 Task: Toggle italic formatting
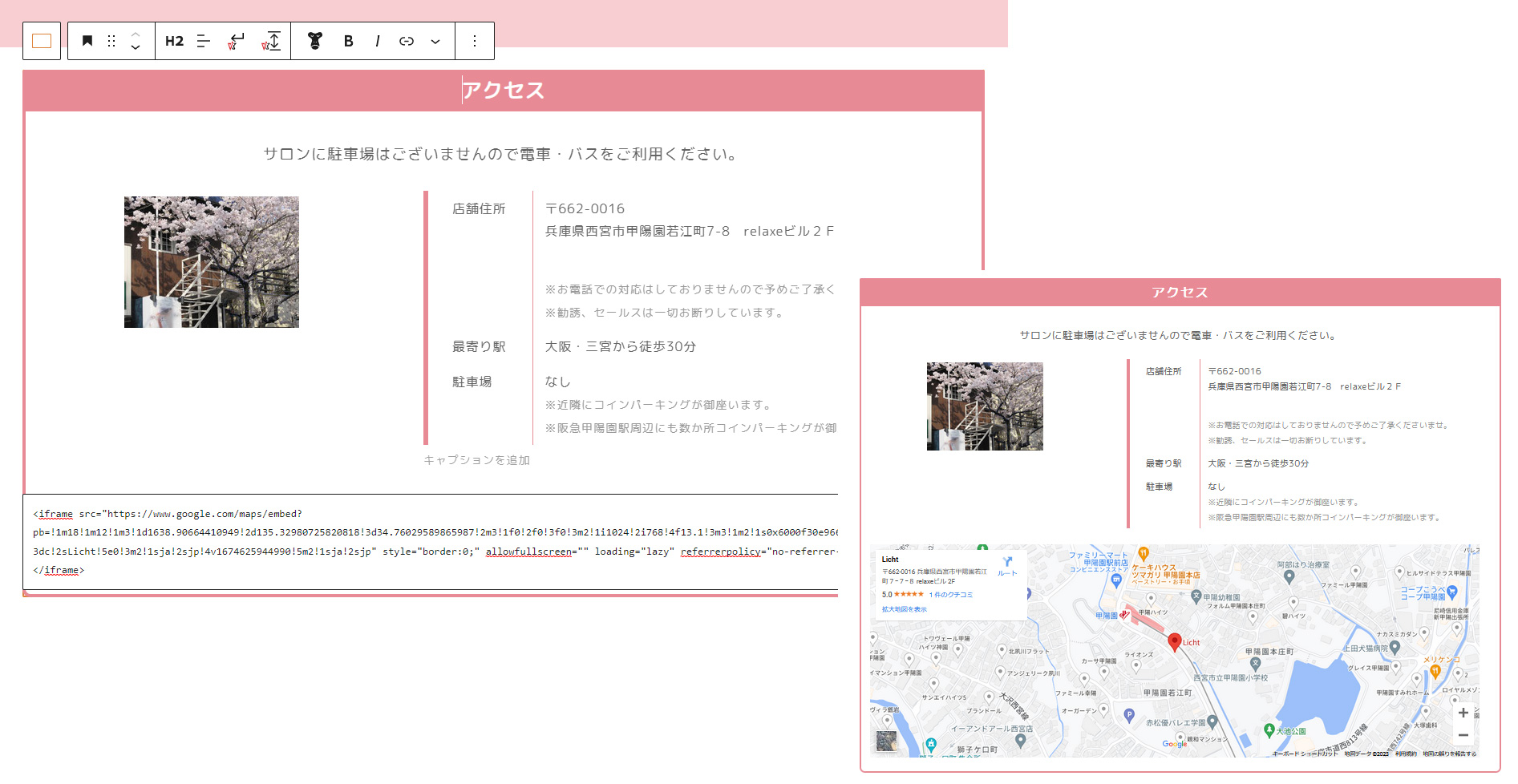pyautogui.click(x=377, y=41)
